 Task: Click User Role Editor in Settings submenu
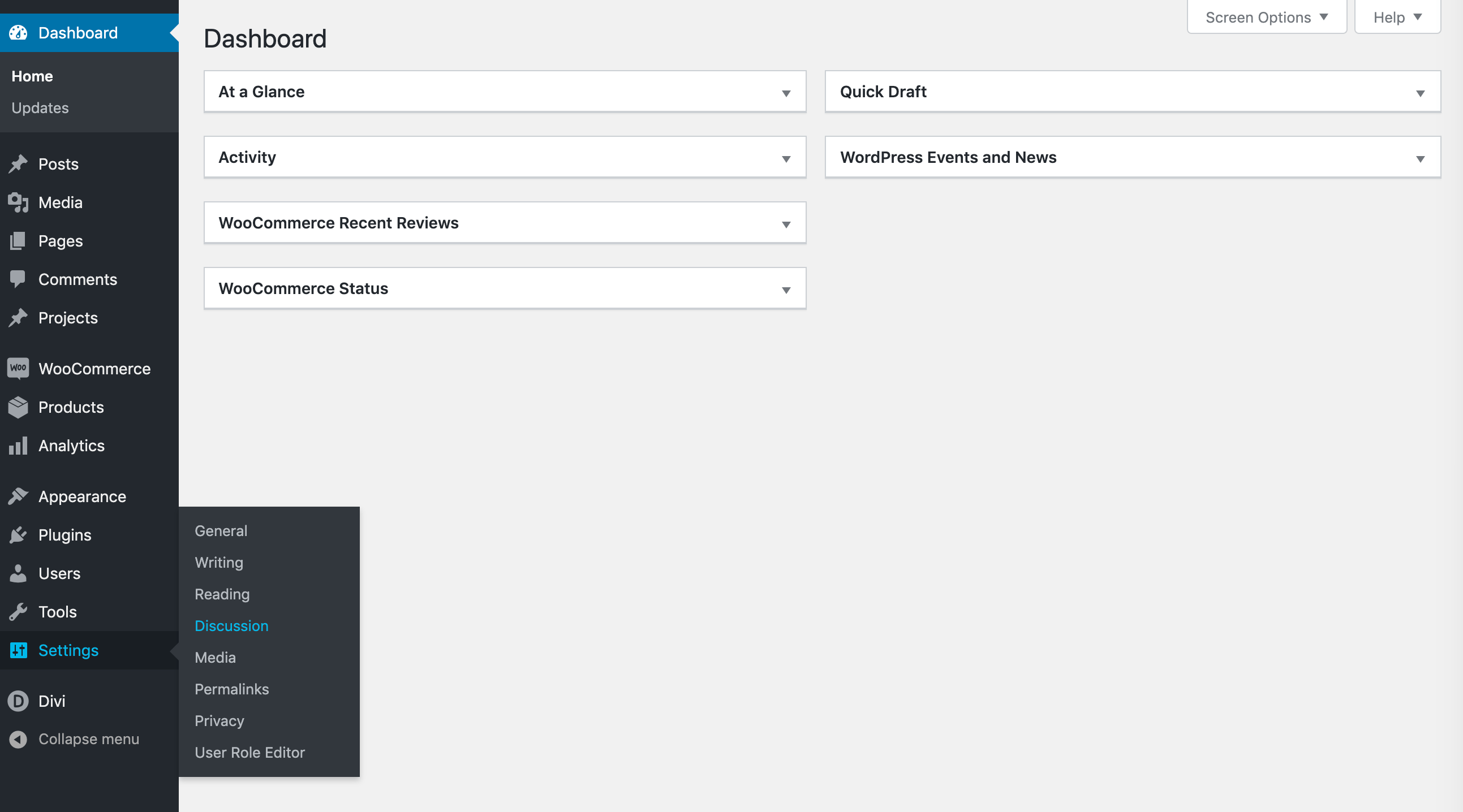250,752
